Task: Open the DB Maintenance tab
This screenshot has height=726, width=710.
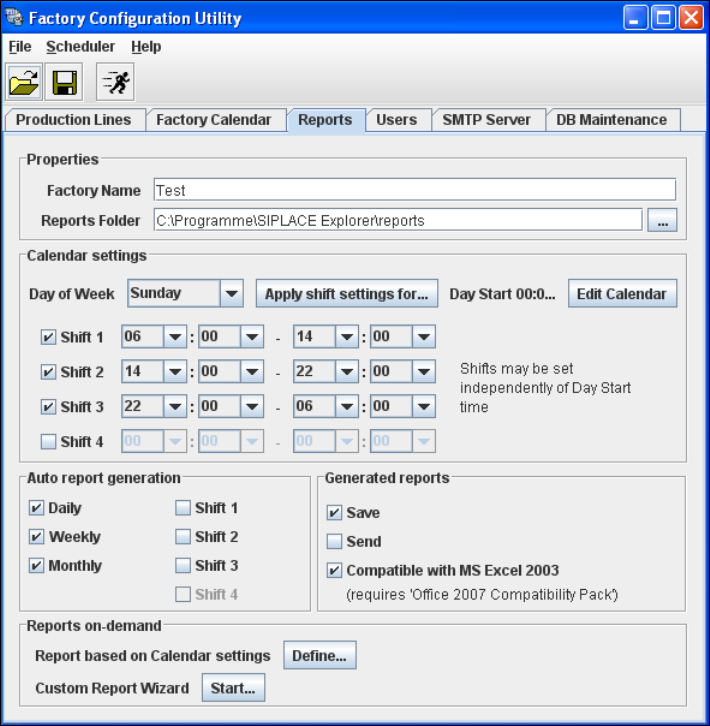Action: [612, 120]
